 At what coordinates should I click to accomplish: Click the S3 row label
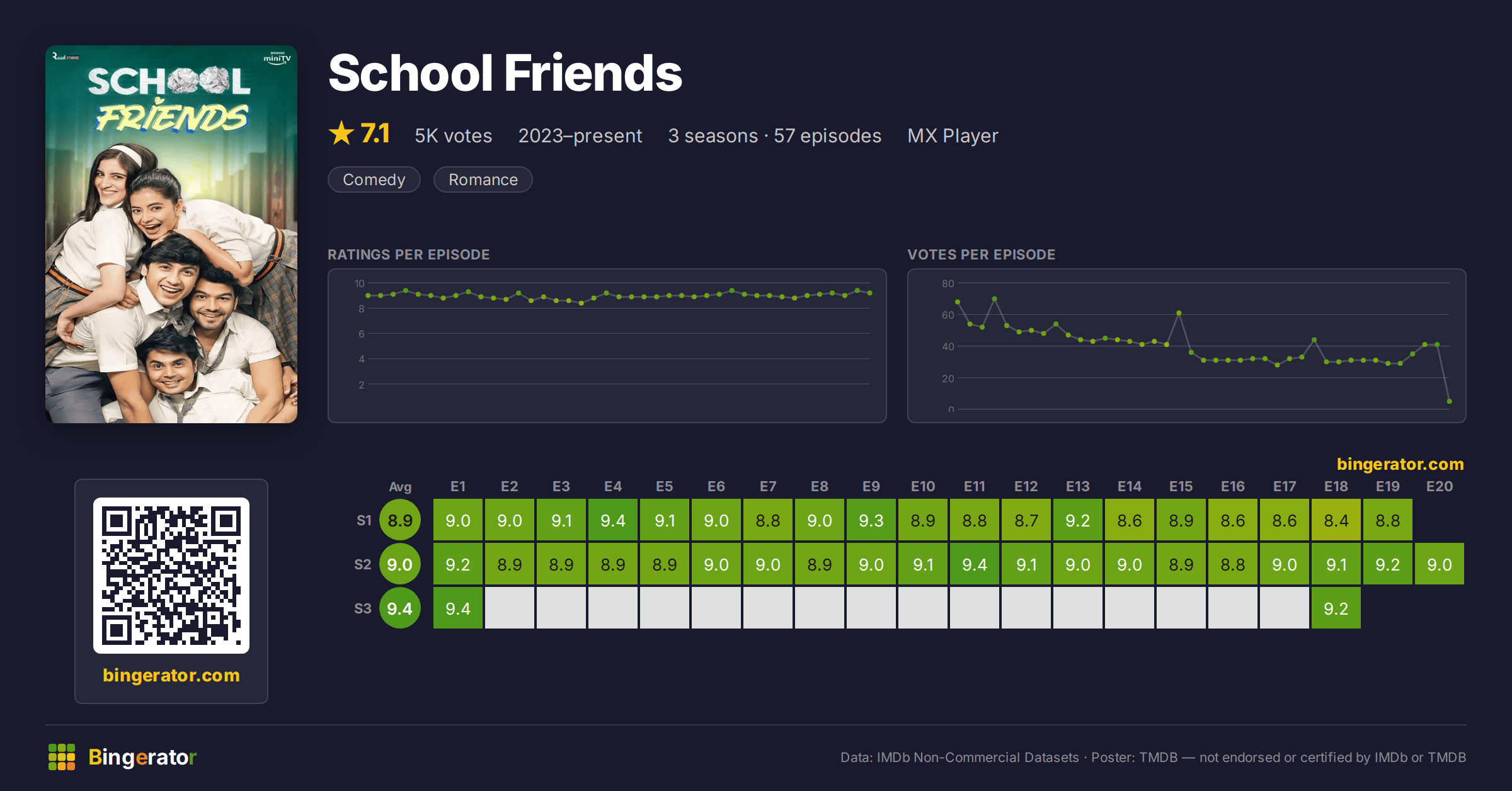coord(363,608)
